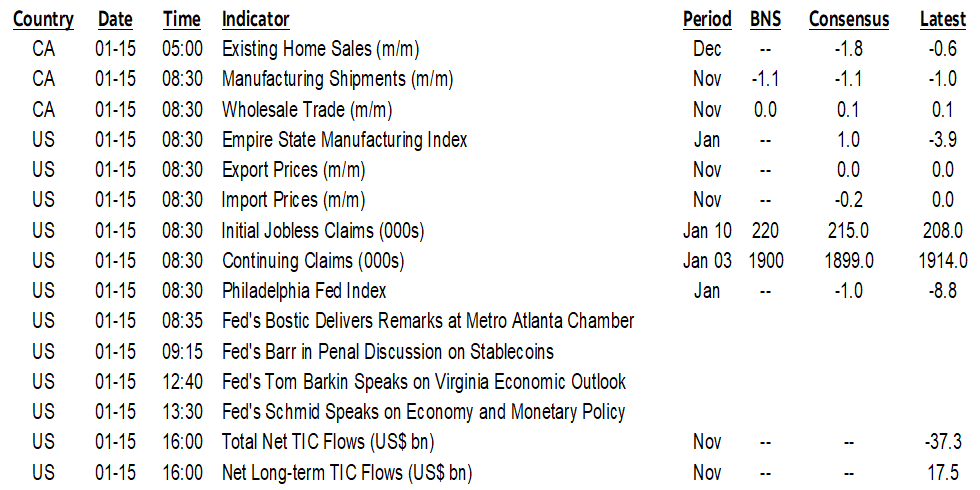This screenshot has height=490, width=980.
Task: Select Empire State Manufacturing Index entry
Action: (344, 140)
